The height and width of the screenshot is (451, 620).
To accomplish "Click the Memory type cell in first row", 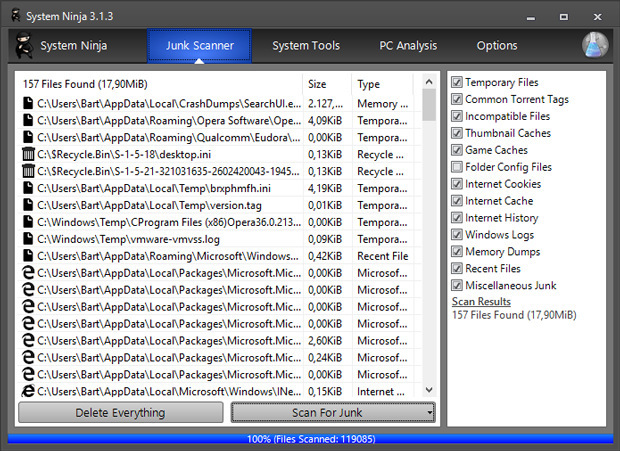I will [x=383, y=104].
